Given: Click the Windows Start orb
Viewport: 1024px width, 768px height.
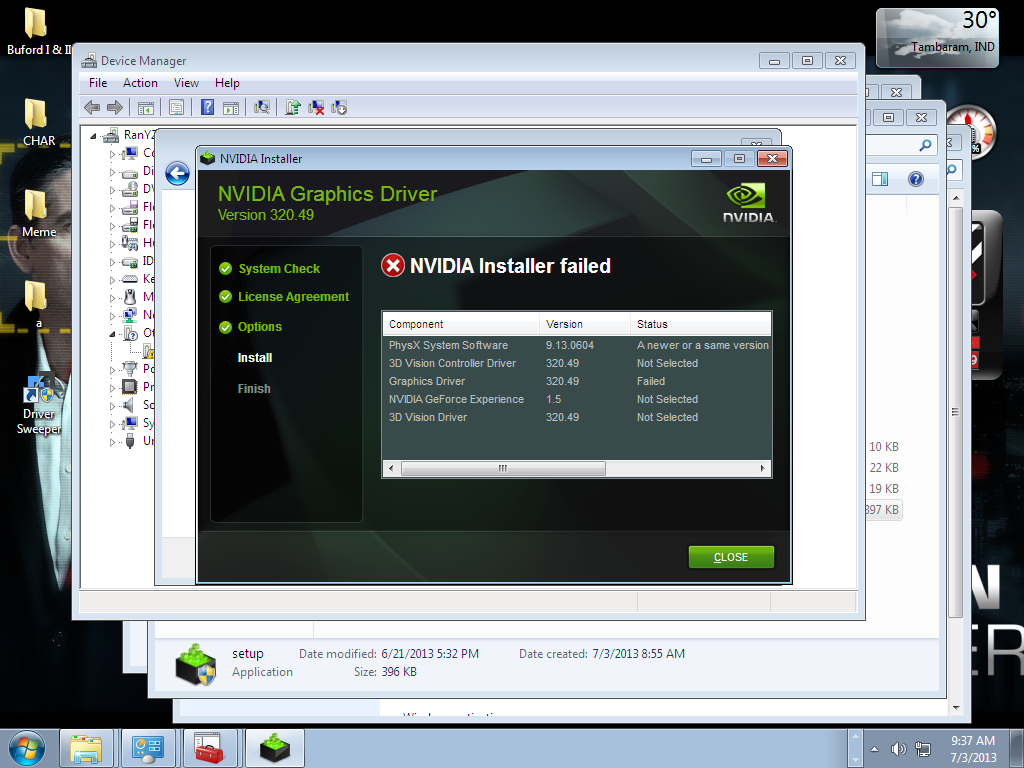Looking at the screenshot, I should [26, 747].
